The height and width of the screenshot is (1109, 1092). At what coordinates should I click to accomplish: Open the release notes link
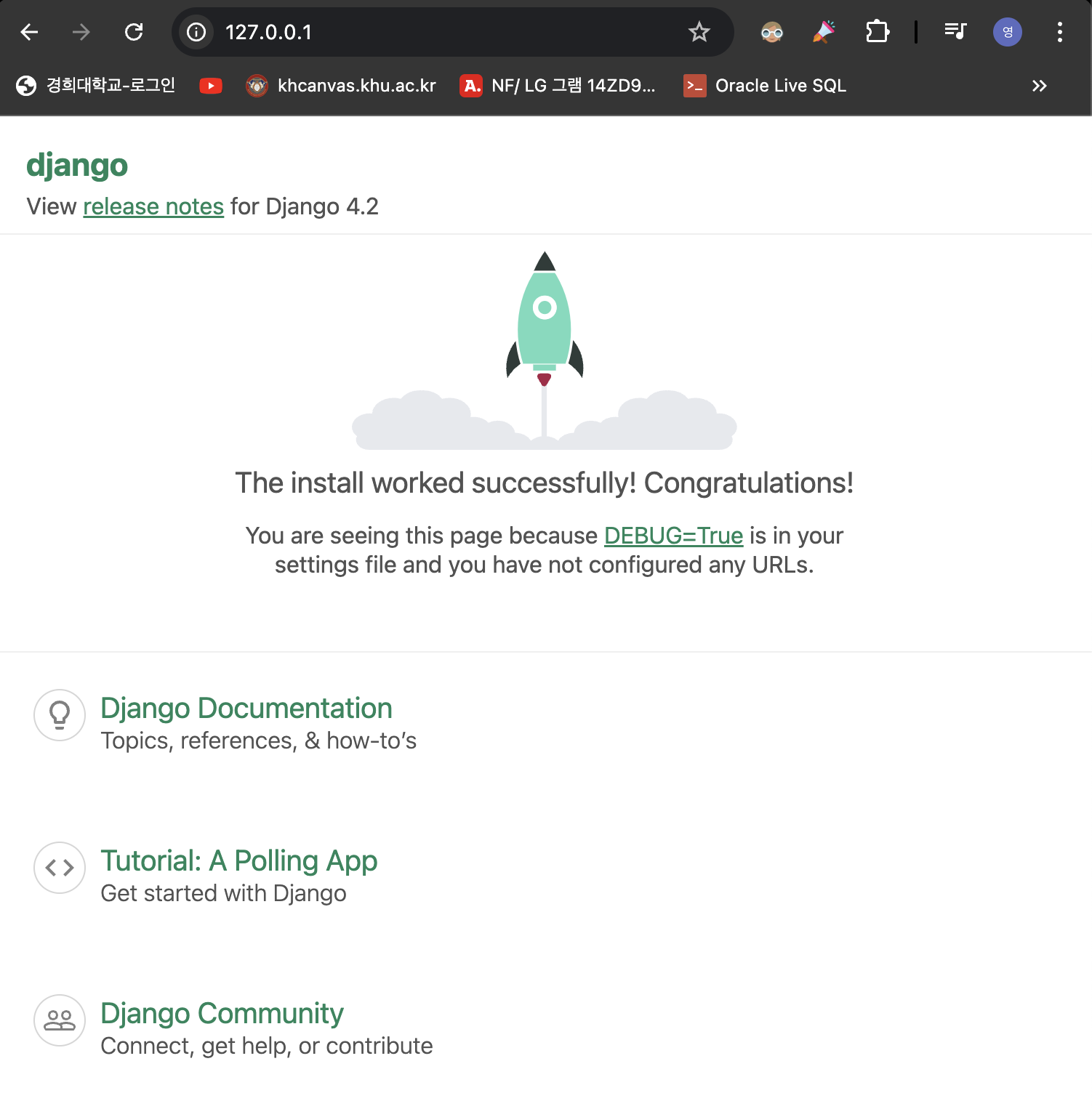click(153, 206)
